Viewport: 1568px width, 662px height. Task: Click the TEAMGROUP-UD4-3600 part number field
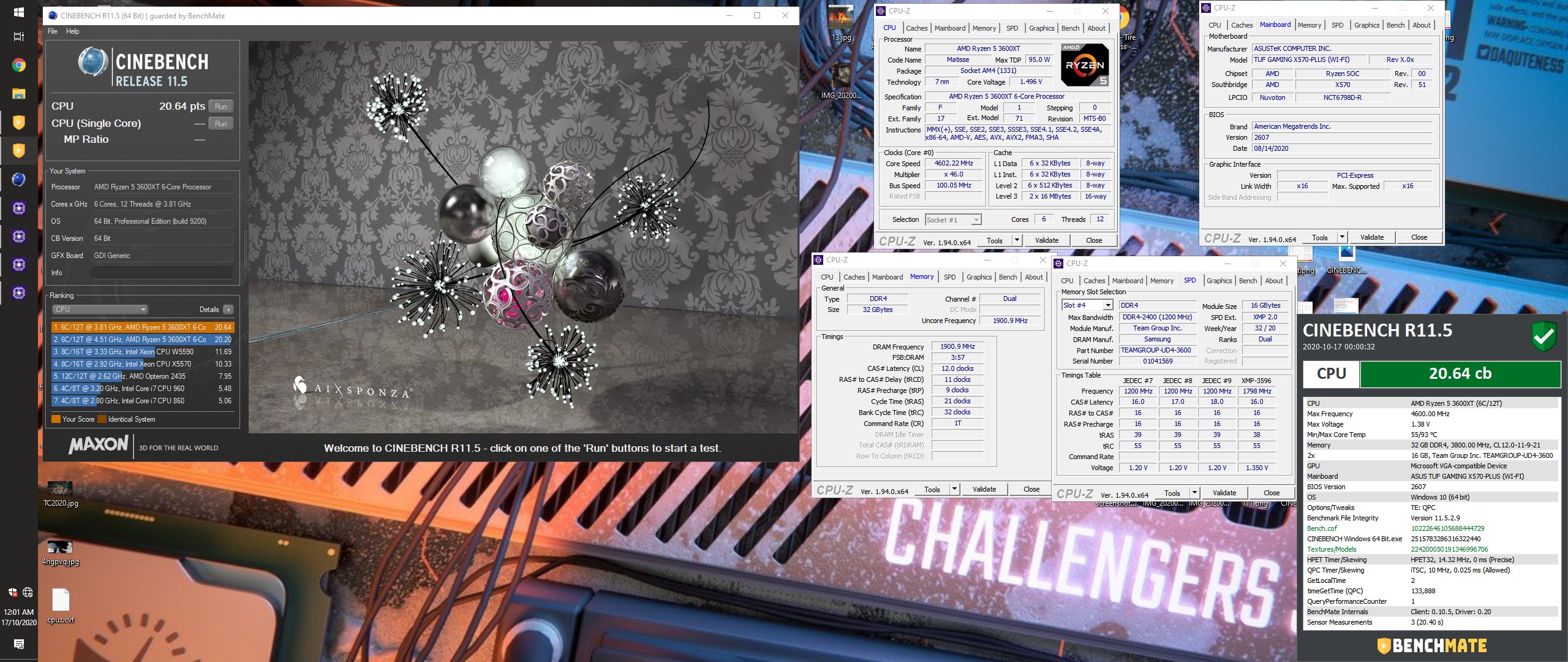click(x=1157, y=350)
